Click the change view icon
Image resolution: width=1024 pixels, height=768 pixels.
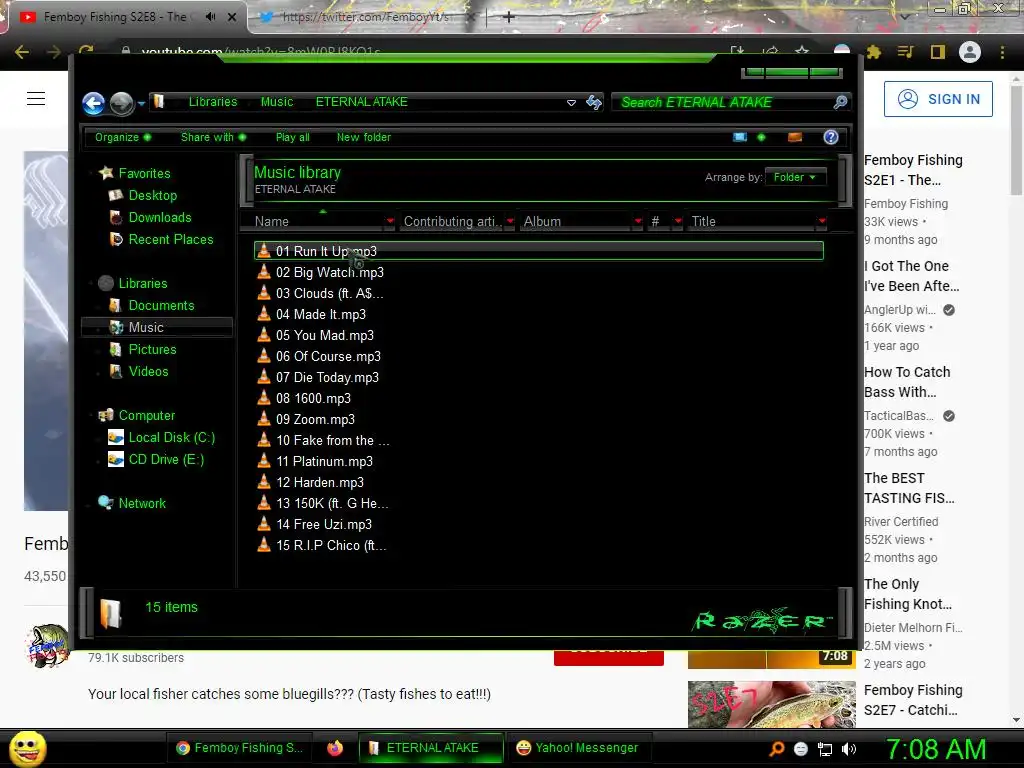[x=740, y=137]
